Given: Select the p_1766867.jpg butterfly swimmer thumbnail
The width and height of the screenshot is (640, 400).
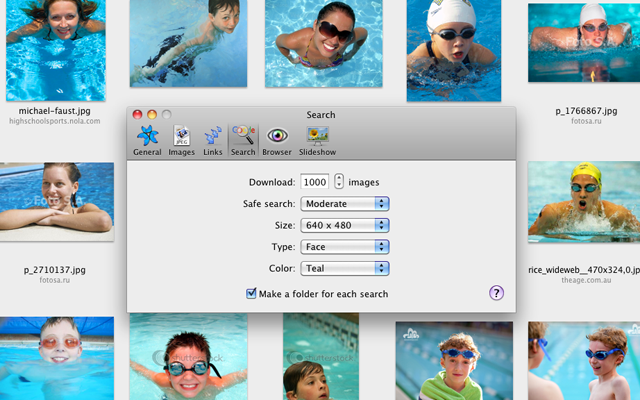Looking at the screenshot, I should click(x=584, y=42).
